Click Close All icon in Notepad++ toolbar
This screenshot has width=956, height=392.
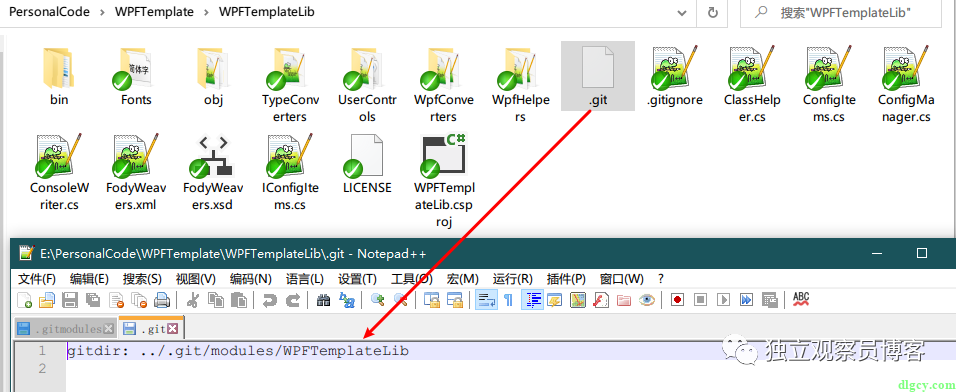click(x=139, y=300)
